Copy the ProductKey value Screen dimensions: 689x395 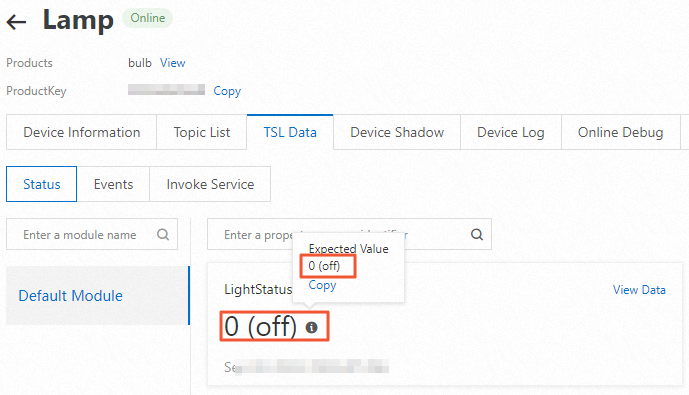tap(227, 91)
